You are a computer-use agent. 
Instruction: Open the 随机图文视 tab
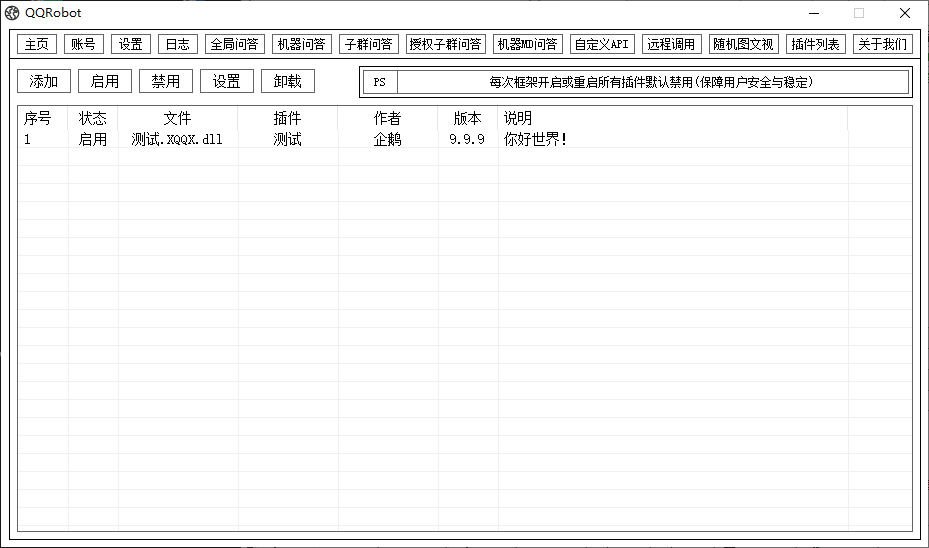[x=743, y=44]
